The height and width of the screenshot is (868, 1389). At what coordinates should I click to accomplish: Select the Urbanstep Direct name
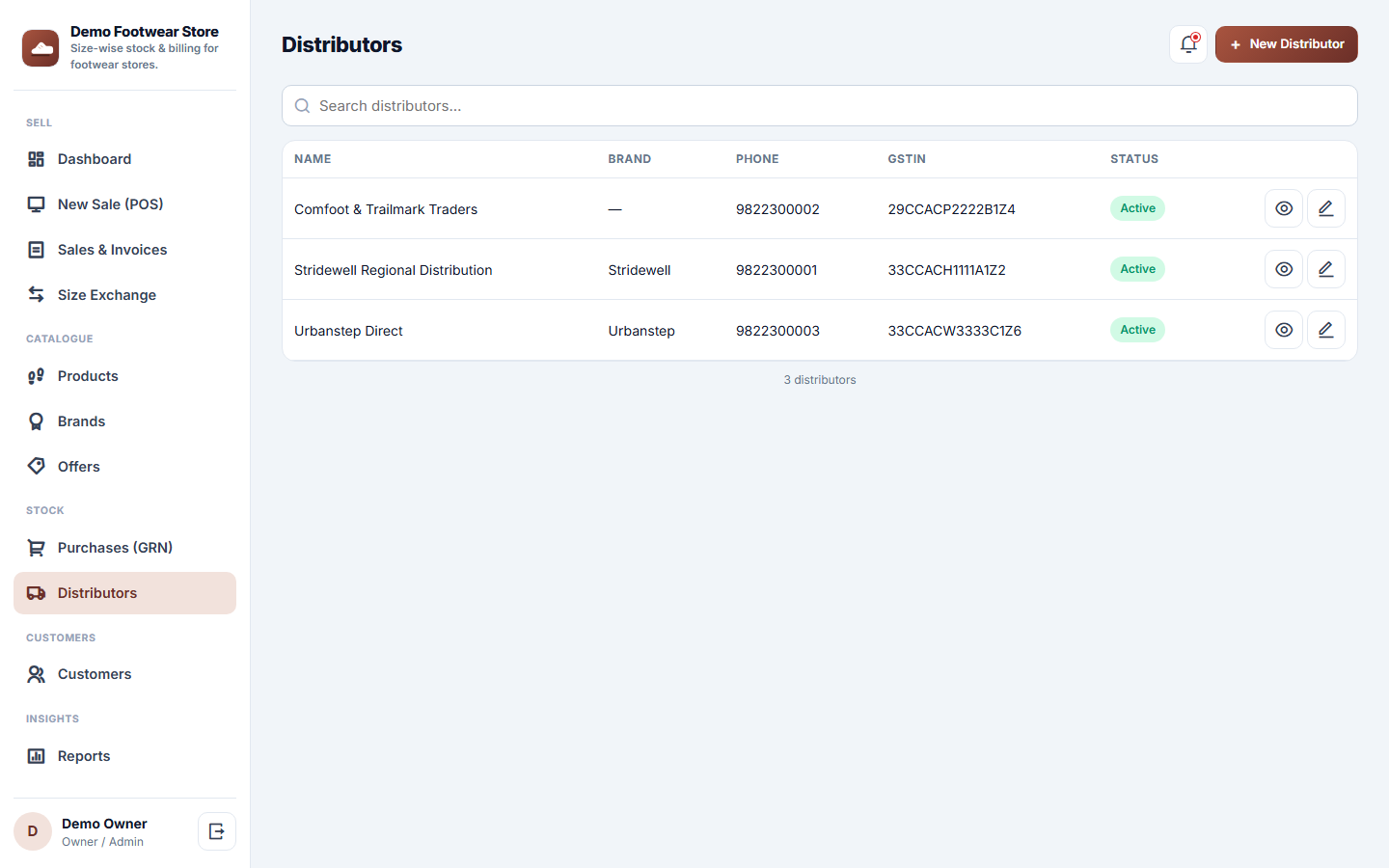(x=348, y=331)
